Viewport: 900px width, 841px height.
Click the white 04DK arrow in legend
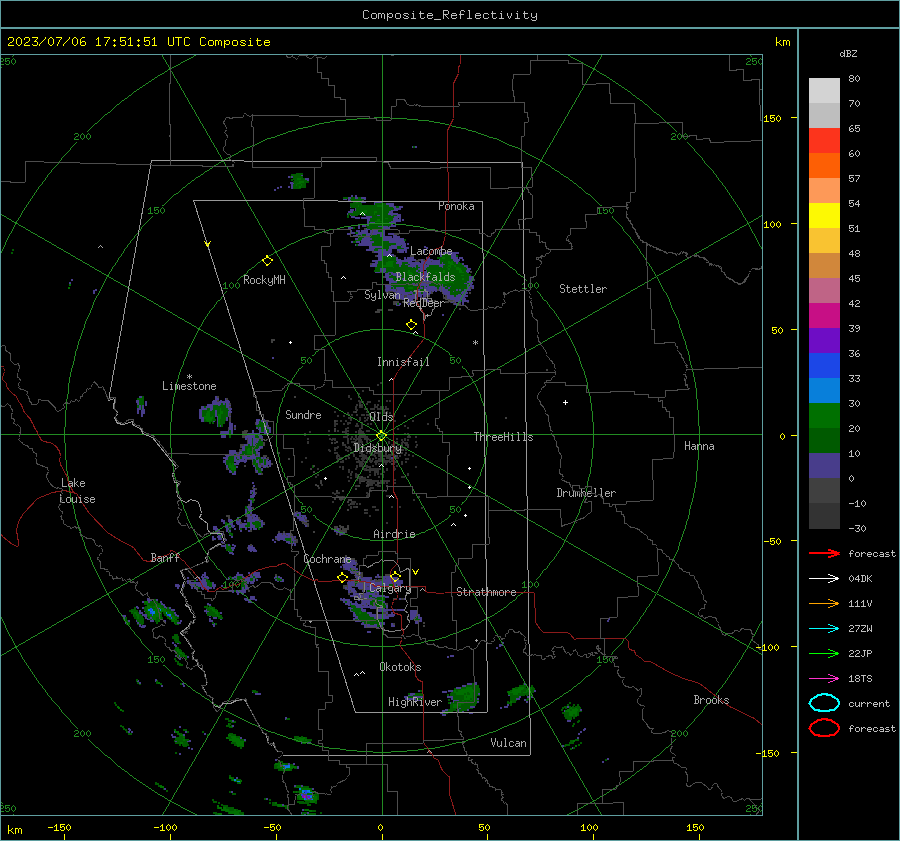tap(824, 578)
